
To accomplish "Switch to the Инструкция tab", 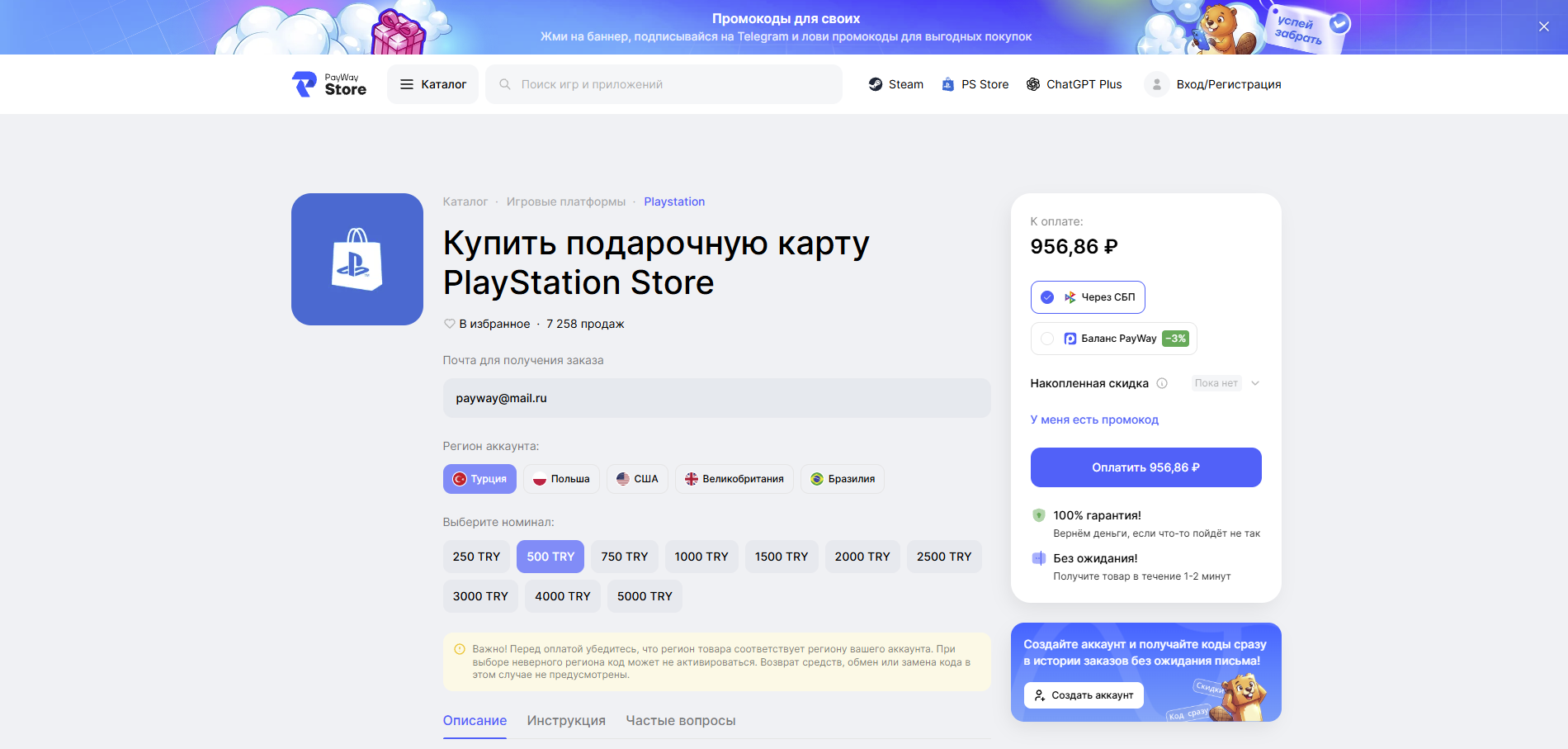I will click(566, 721).
